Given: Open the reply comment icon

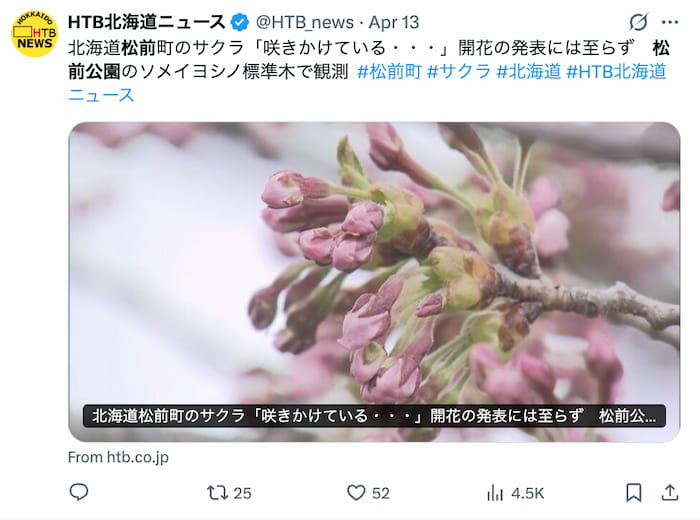Looking at the screenshot, I should pos(79,492).
